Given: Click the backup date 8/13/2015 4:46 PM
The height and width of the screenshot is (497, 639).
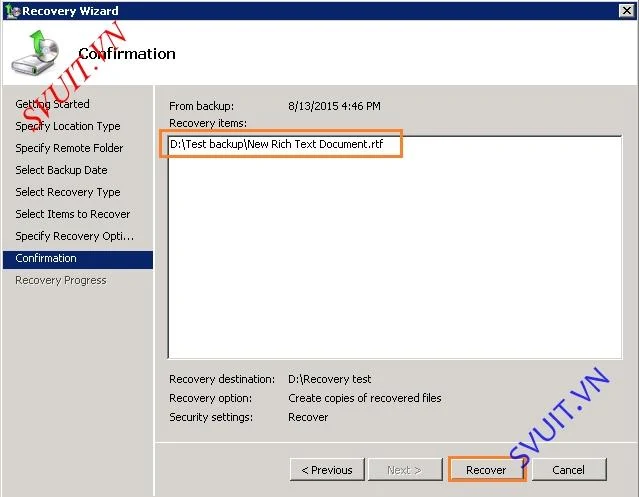Looking at the screenshot, I should click(334, 106).
